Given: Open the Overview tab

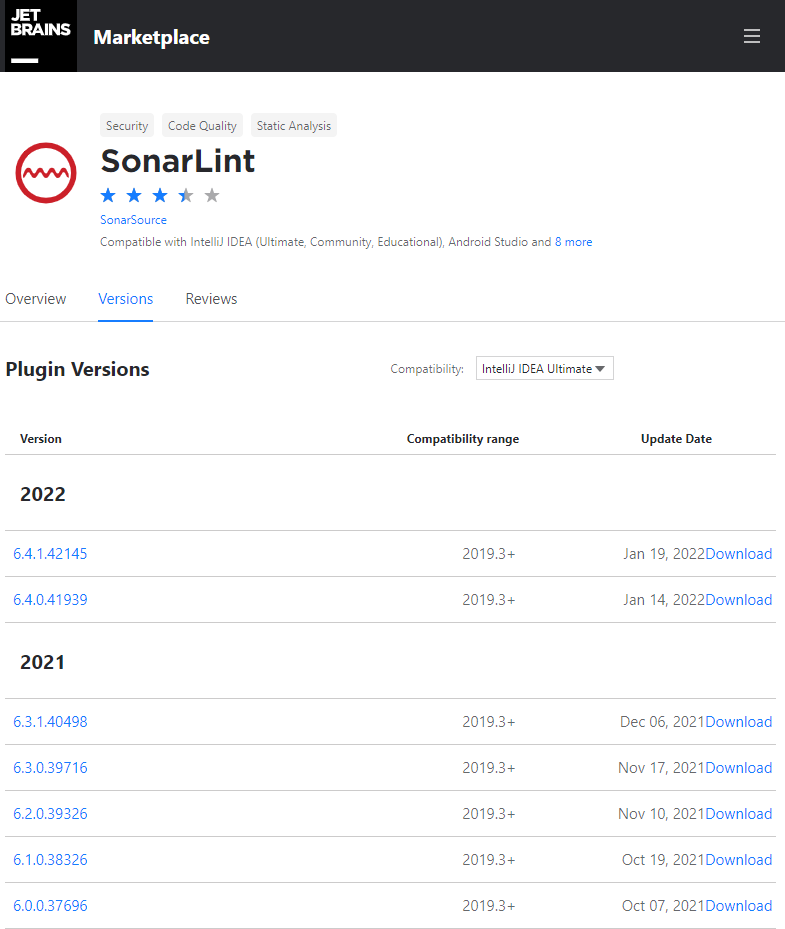Looking at the screenshot, I should tap(35, 298).
